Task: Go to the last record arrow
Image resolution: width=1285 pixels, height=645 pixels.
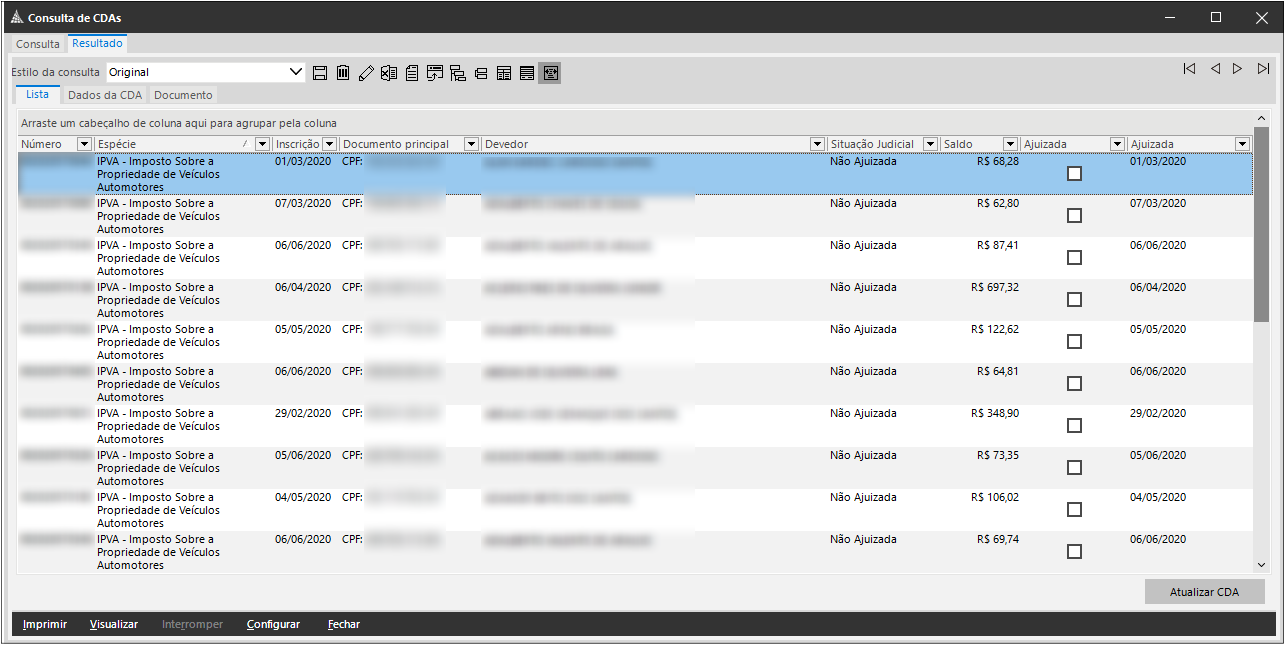Action: pyautogui.click(x=1264, y=69)
